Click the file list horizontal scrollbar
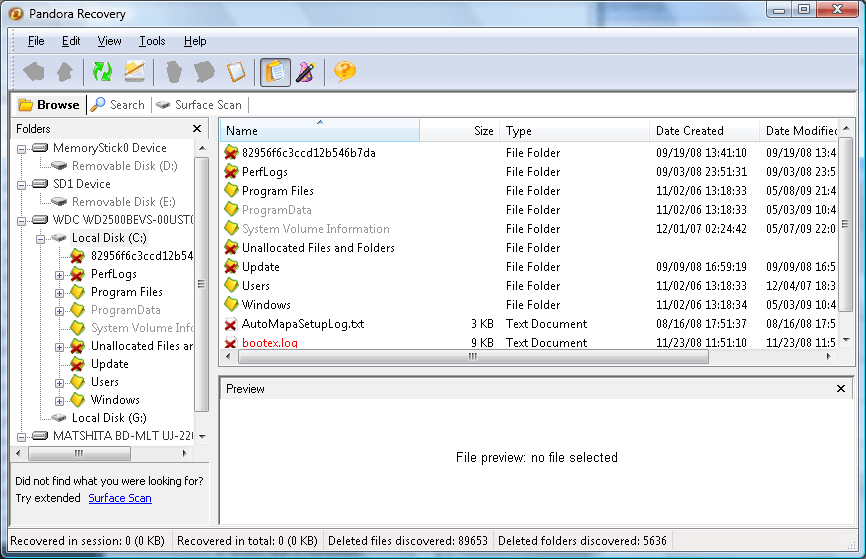 473,357
